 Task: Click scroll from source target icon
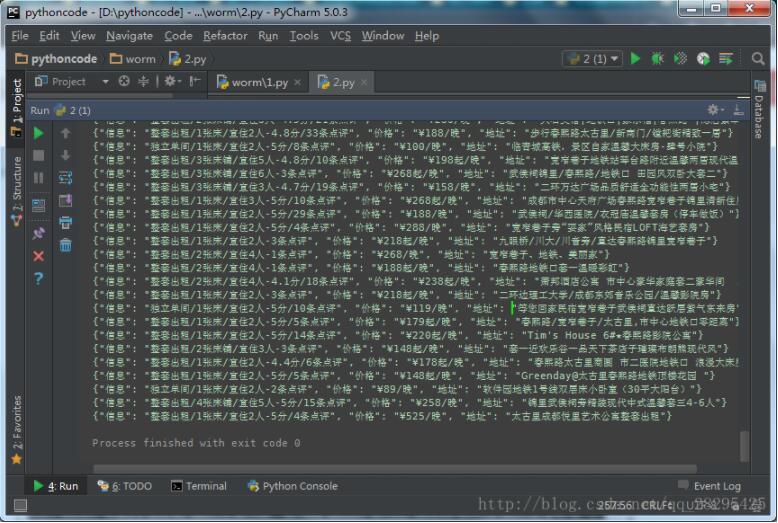click(124, 81)
